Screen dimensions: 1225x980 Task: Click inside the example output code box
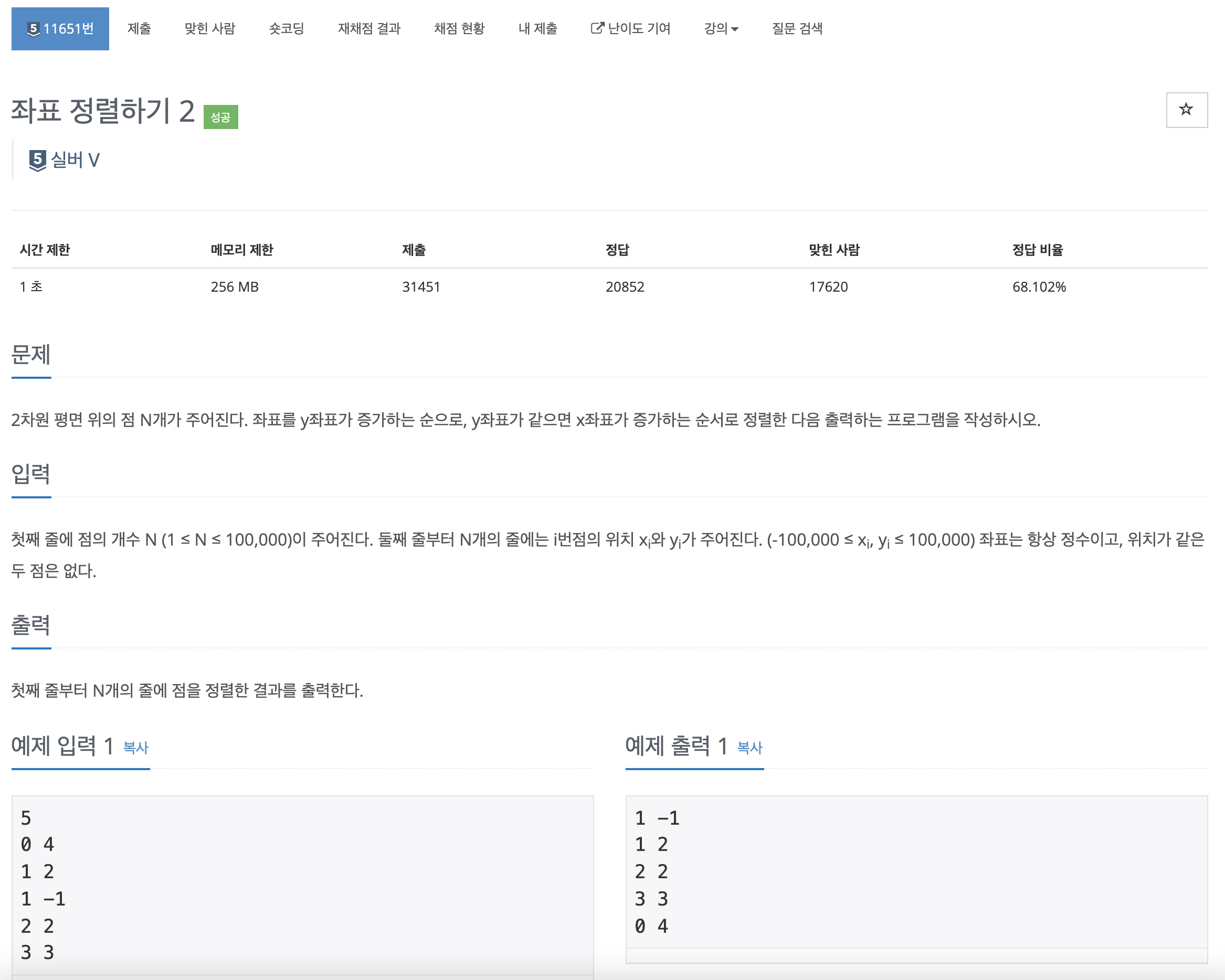pyautogui.click(x=916, y=871)
